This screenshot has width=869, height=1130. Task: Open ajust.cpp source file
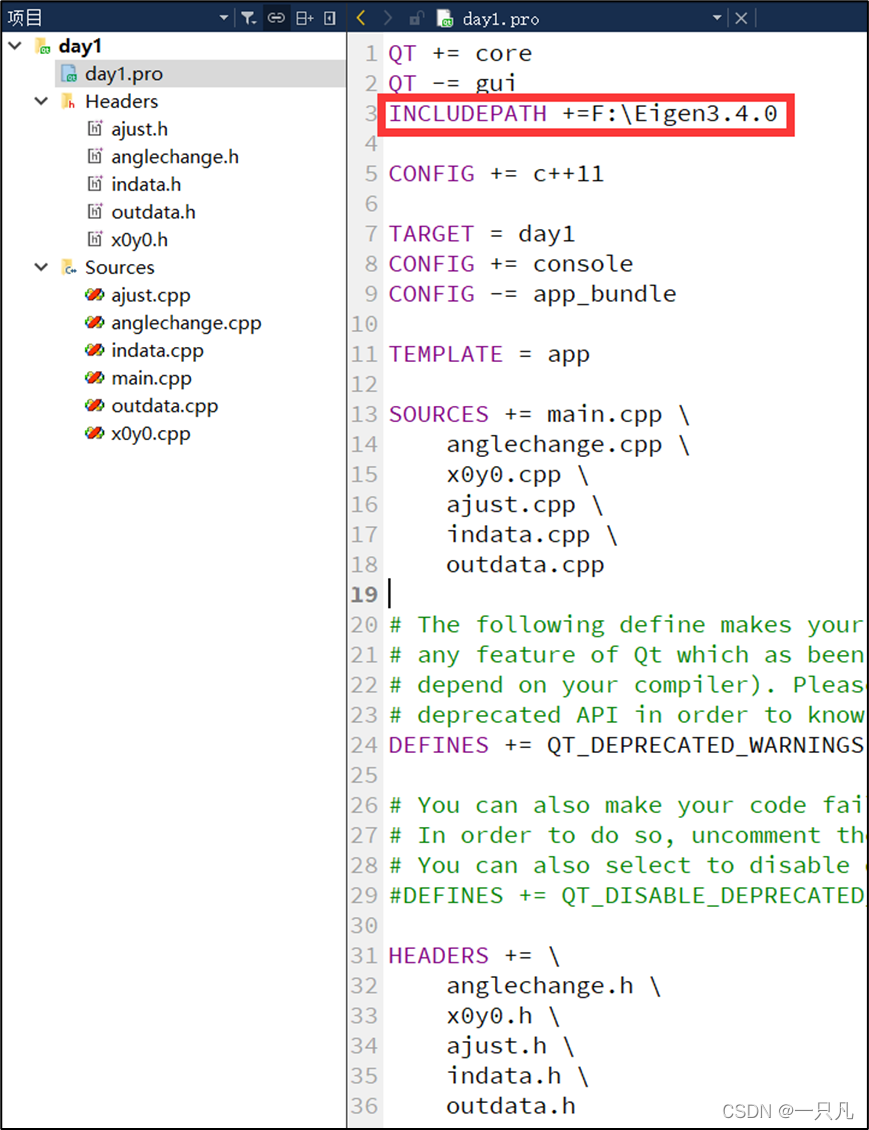pos(151,295)
